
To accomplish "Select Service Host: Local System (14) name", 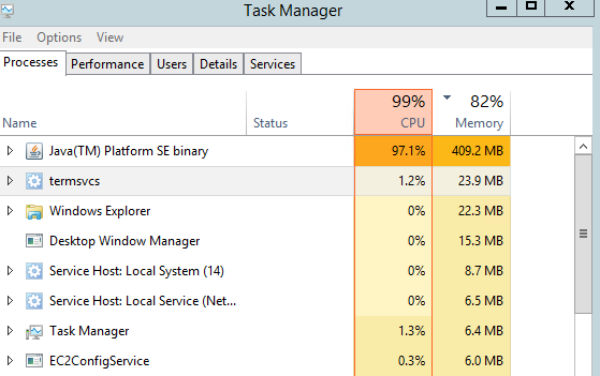I will 137,271.
